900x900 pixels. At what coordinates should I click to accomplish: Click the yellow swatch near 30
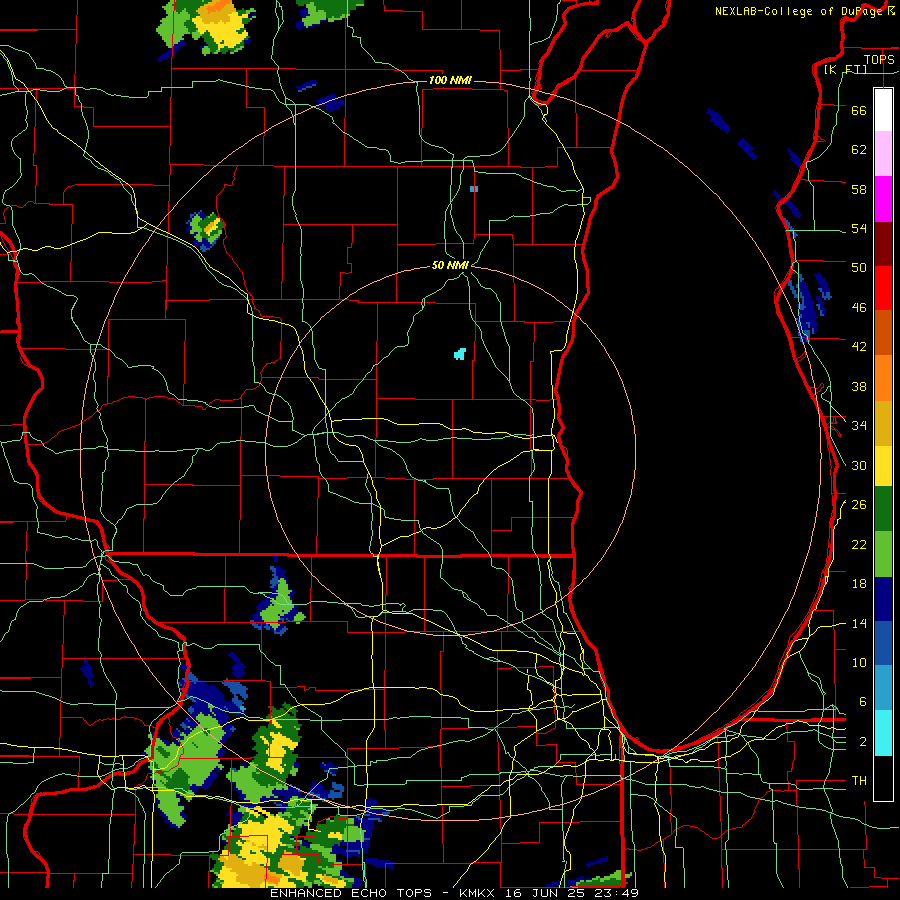[x=883, y=465]
